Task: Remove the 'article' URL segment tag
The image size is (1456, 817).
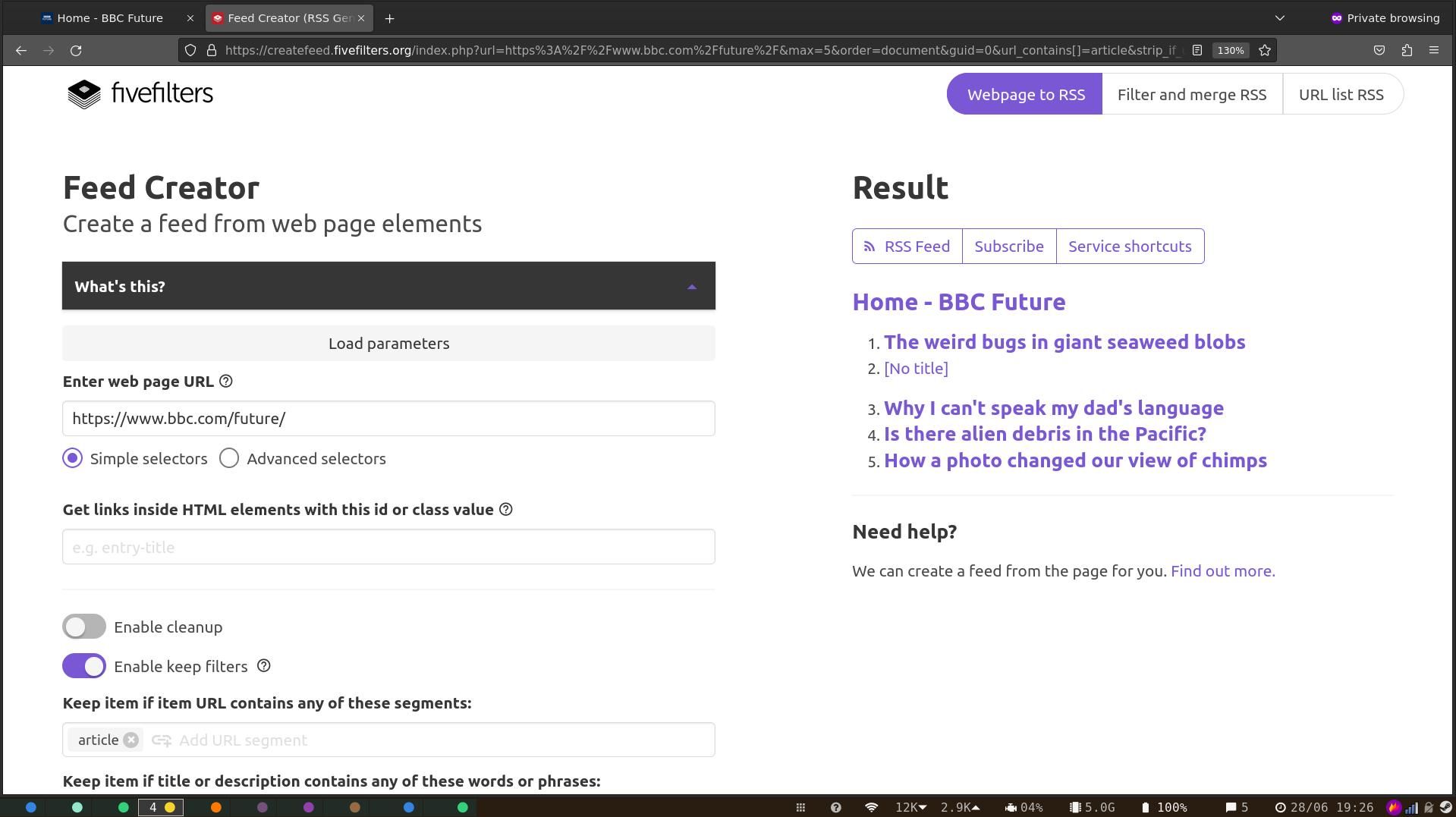Action: point(131,740)
